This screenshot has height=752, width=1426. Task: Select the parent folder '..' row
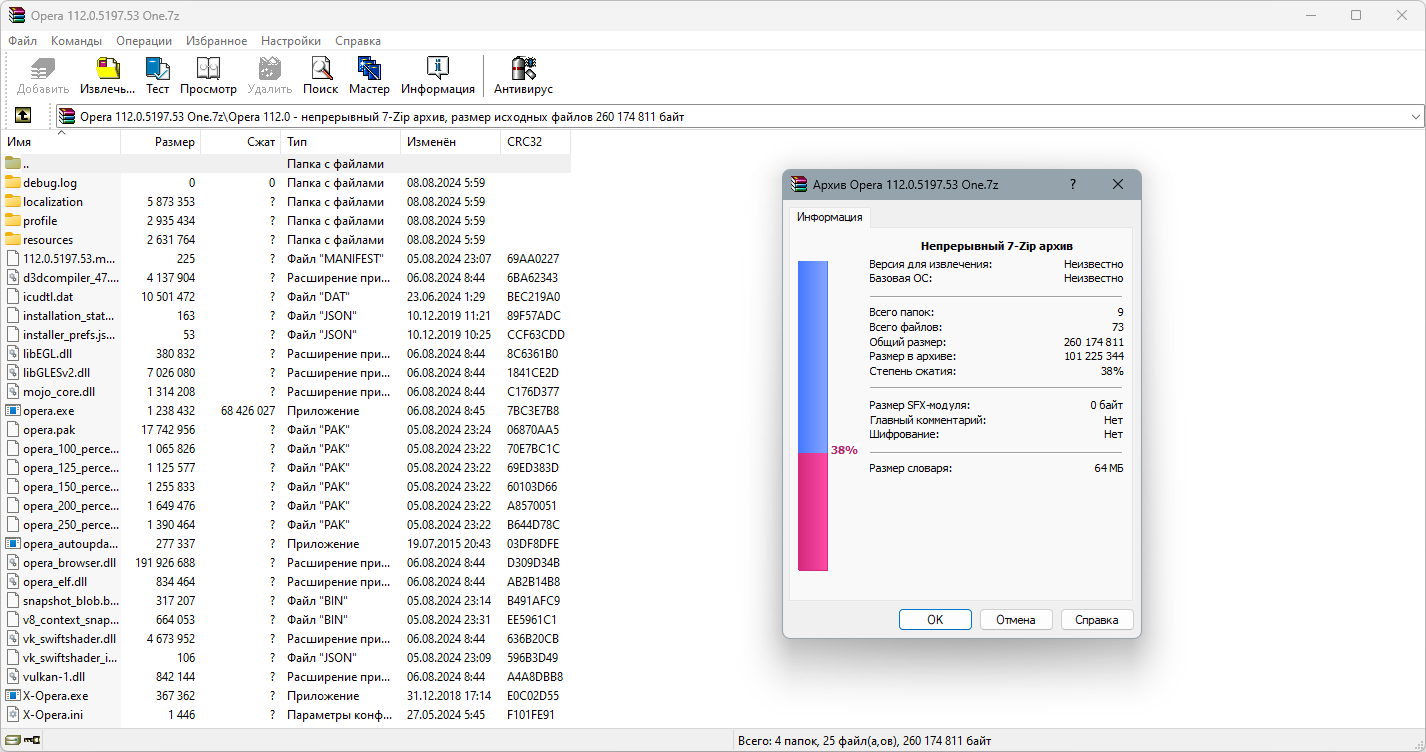[x=286, y=164]
